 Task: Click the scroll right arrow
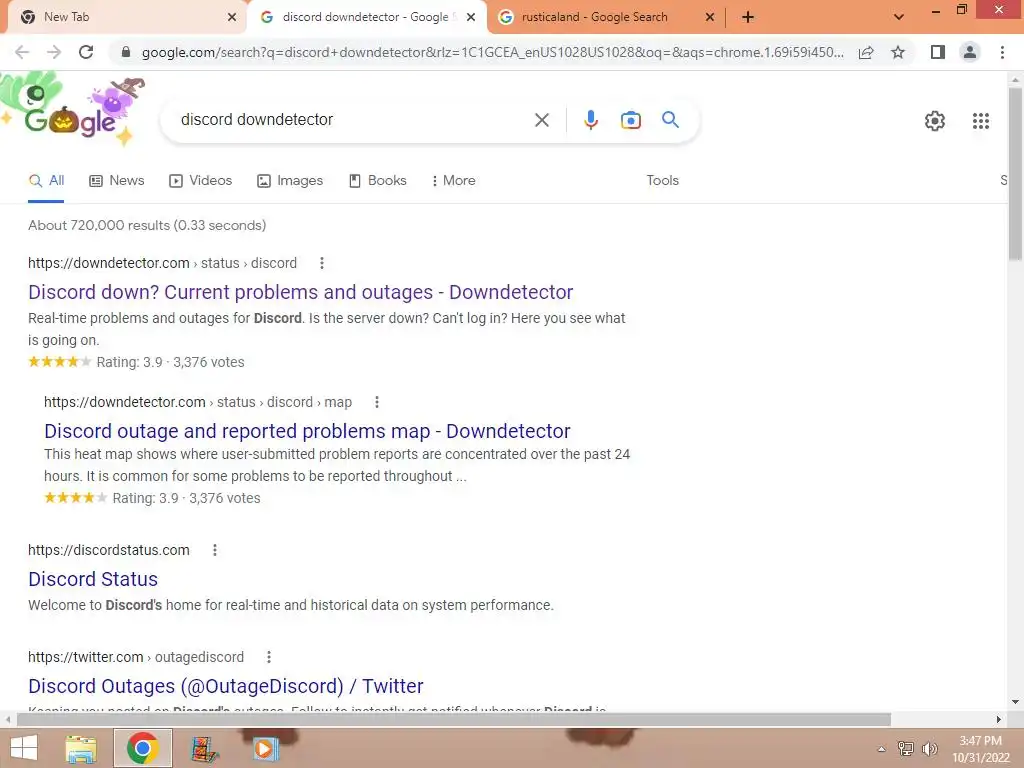(999, 720)
